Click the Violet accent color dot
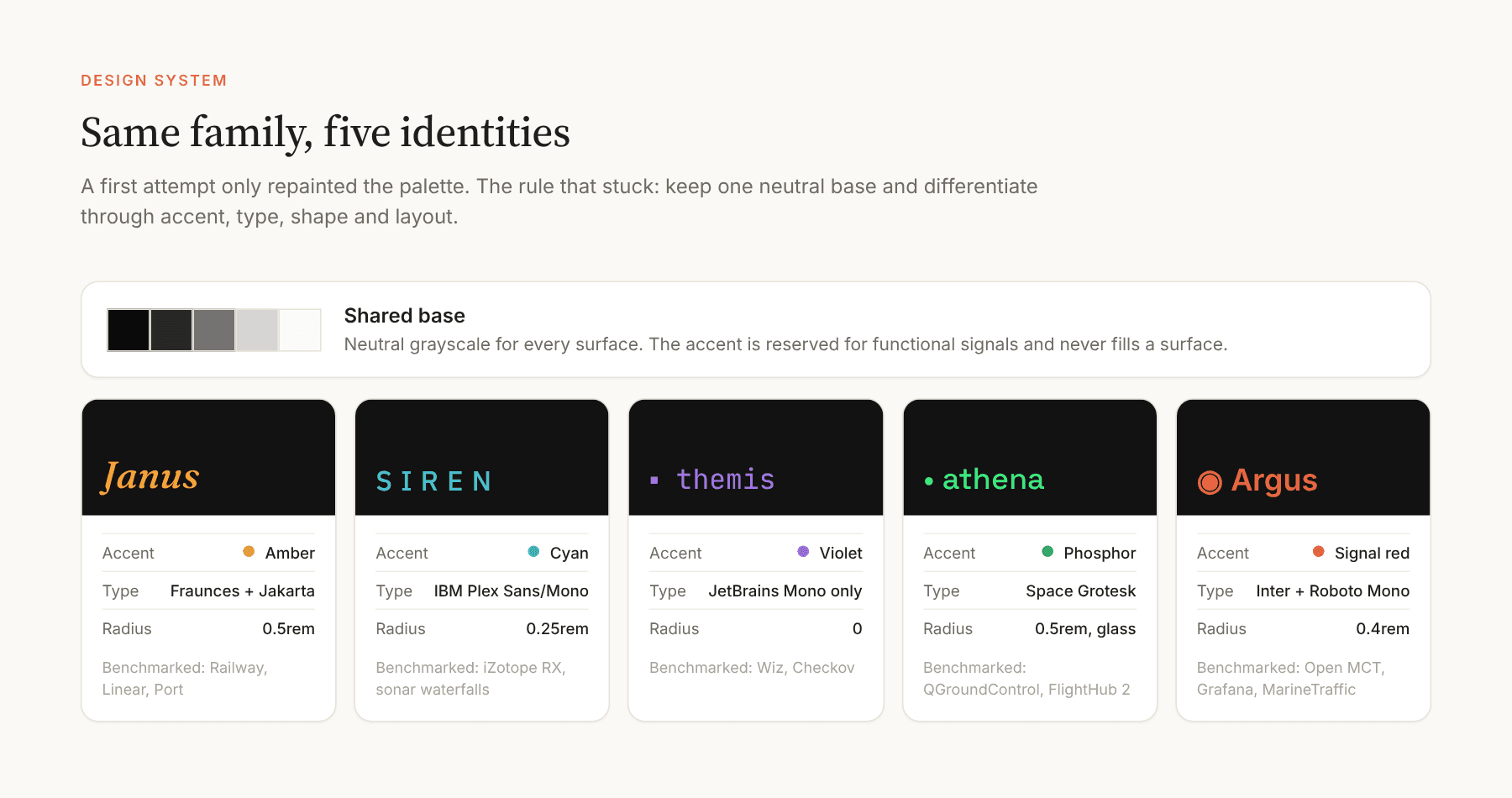The height and width of the screenshot is (798, 1512). click(803, 552)
